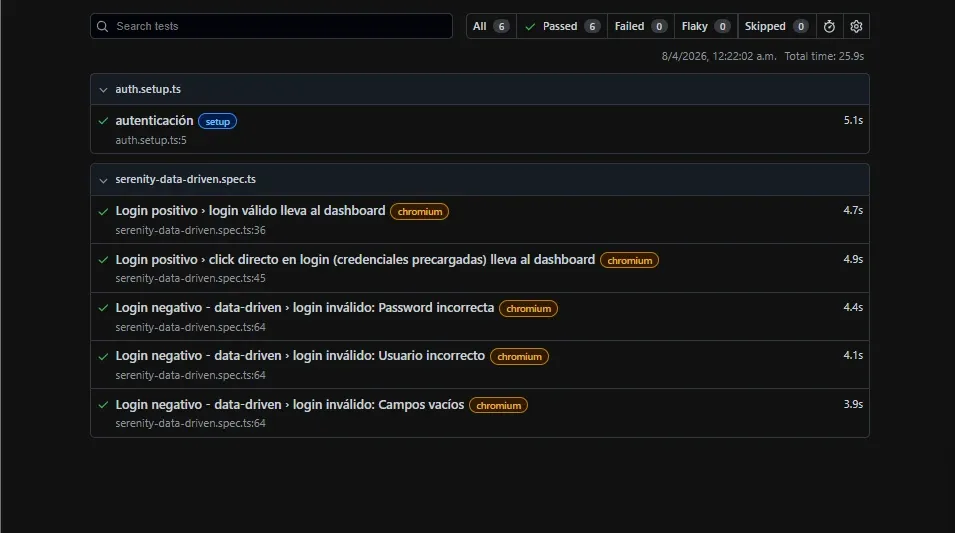Screen dimensions: 955x533
Task: Click checkmark beside Usuario incorrecto test
Action: [x=103, y=356]
